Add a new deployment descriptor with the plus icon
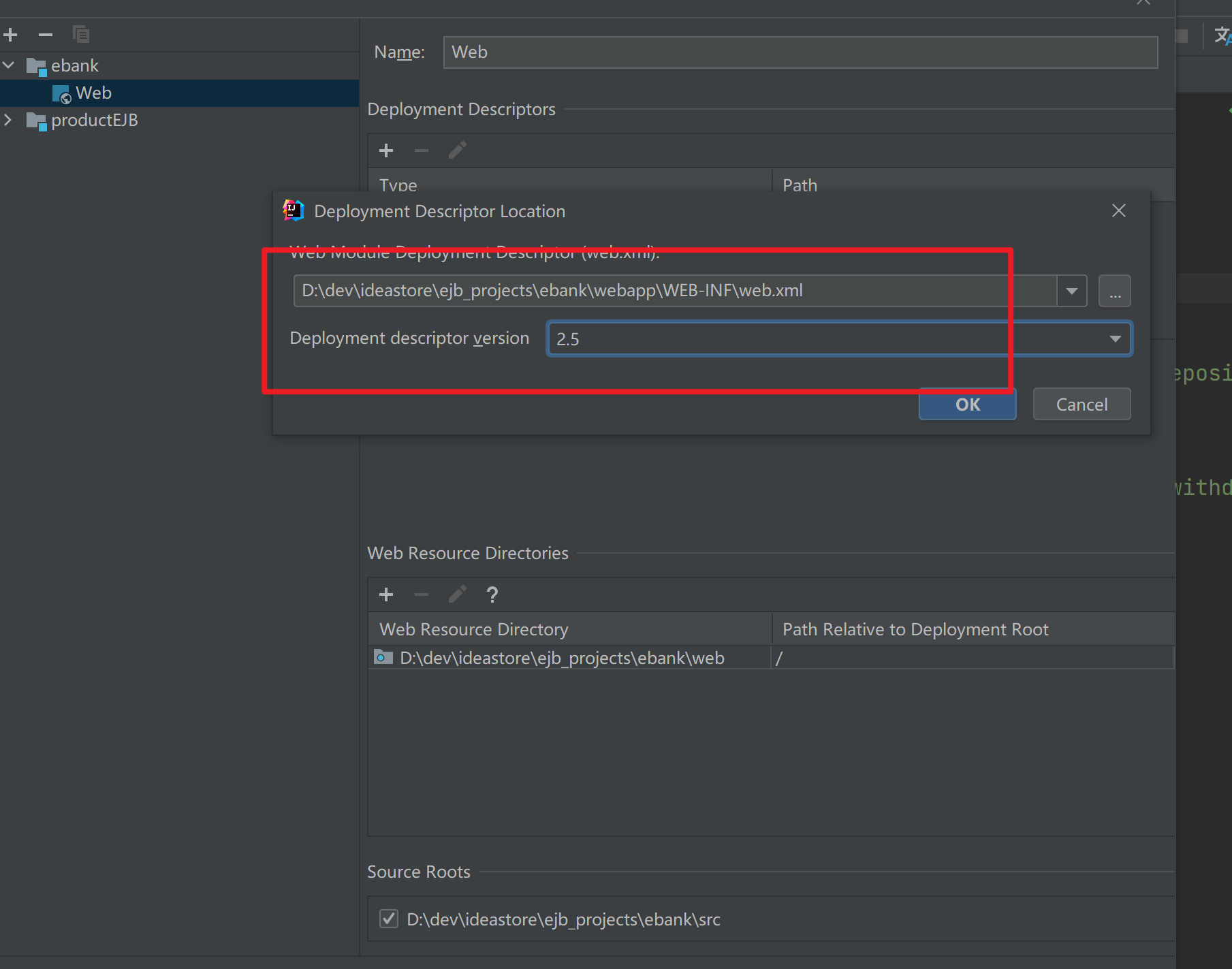This screenshot has height=969, width=1232. pos(386,150)
